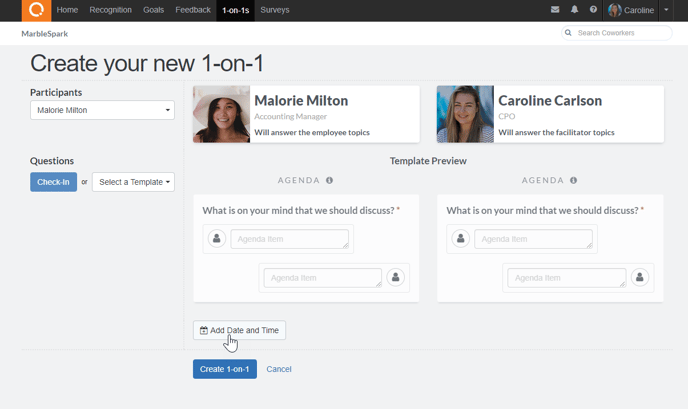
Task: Open the Surveys menu item
Action: (x=275, y=10)
